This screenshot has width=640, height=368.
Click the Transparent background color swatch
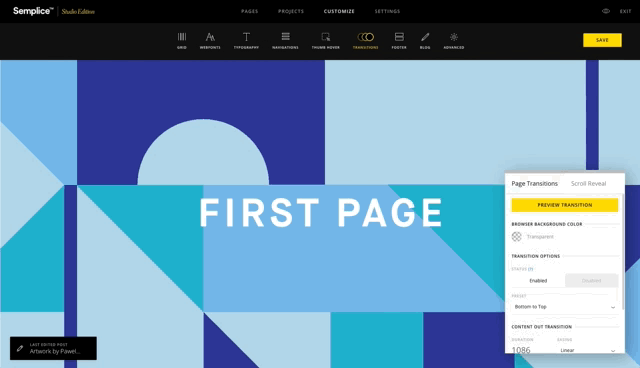(x=517, y=237)
